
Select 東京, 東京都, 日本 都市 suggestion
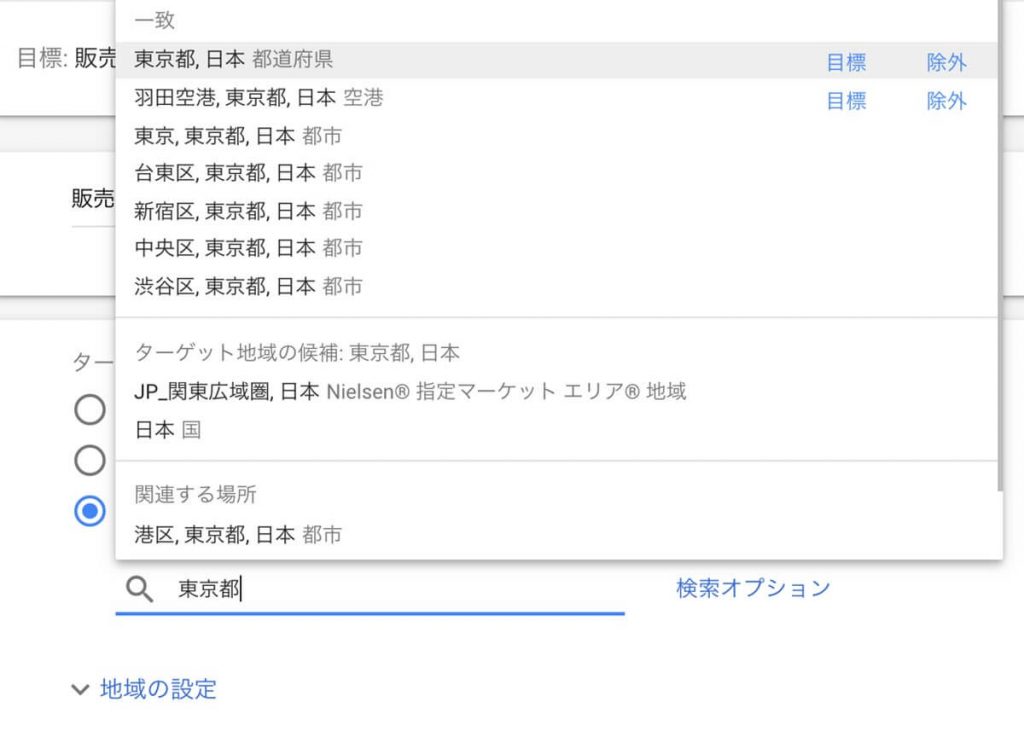point(238,135)
